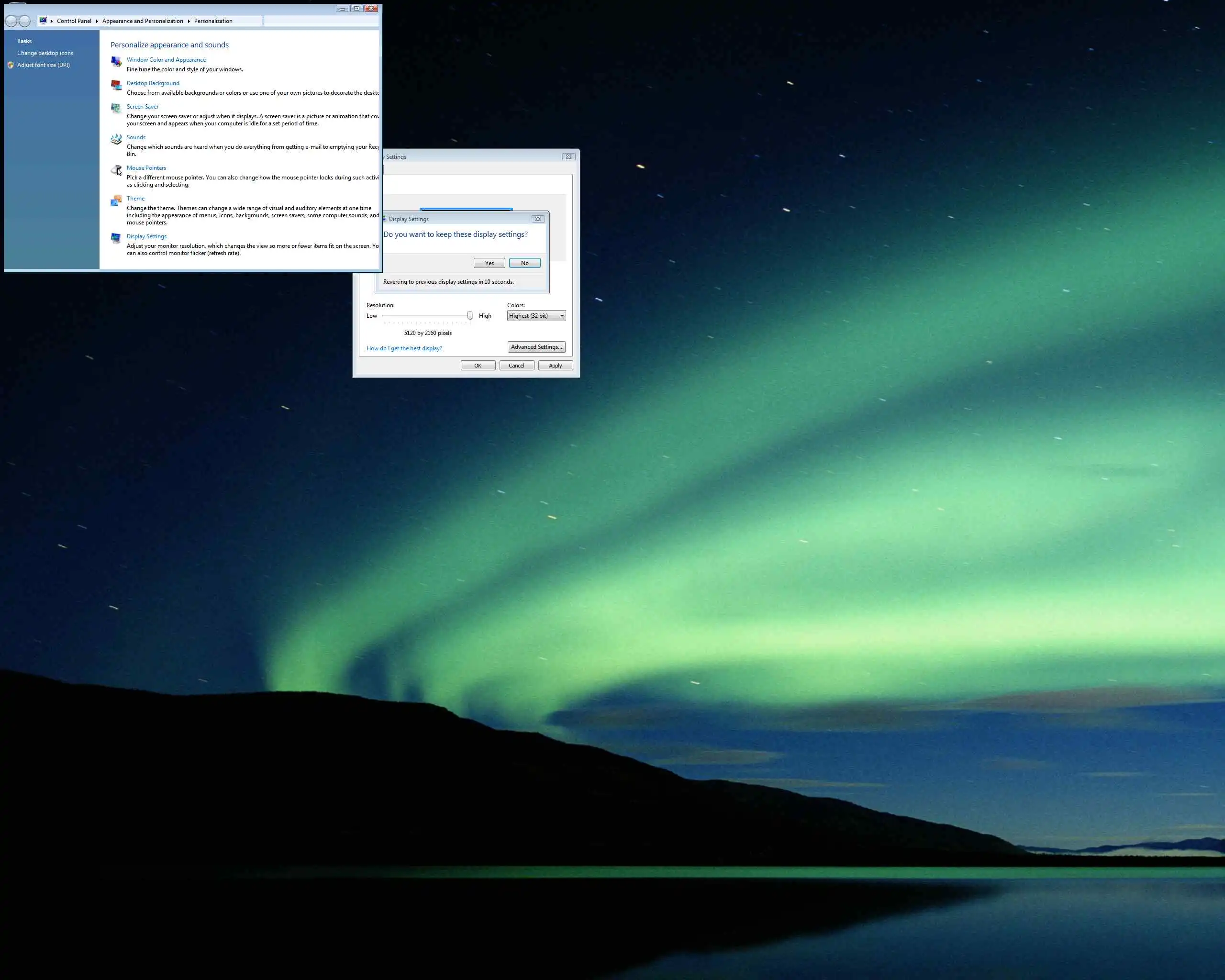Click the Resolution slider handle

470,316
